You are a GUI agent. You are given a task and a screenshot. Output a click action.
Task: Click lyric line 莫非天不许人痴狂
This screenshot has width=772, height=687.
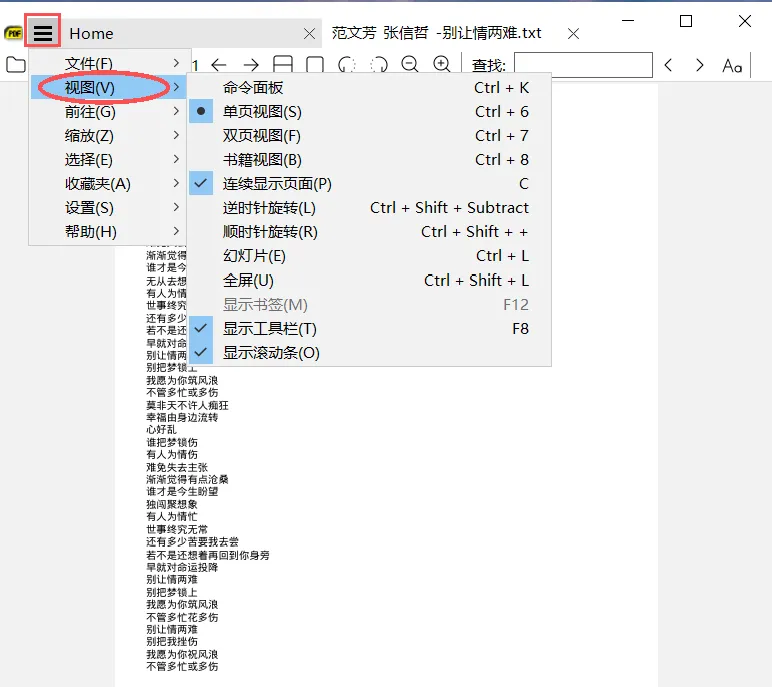pos(187,405)
